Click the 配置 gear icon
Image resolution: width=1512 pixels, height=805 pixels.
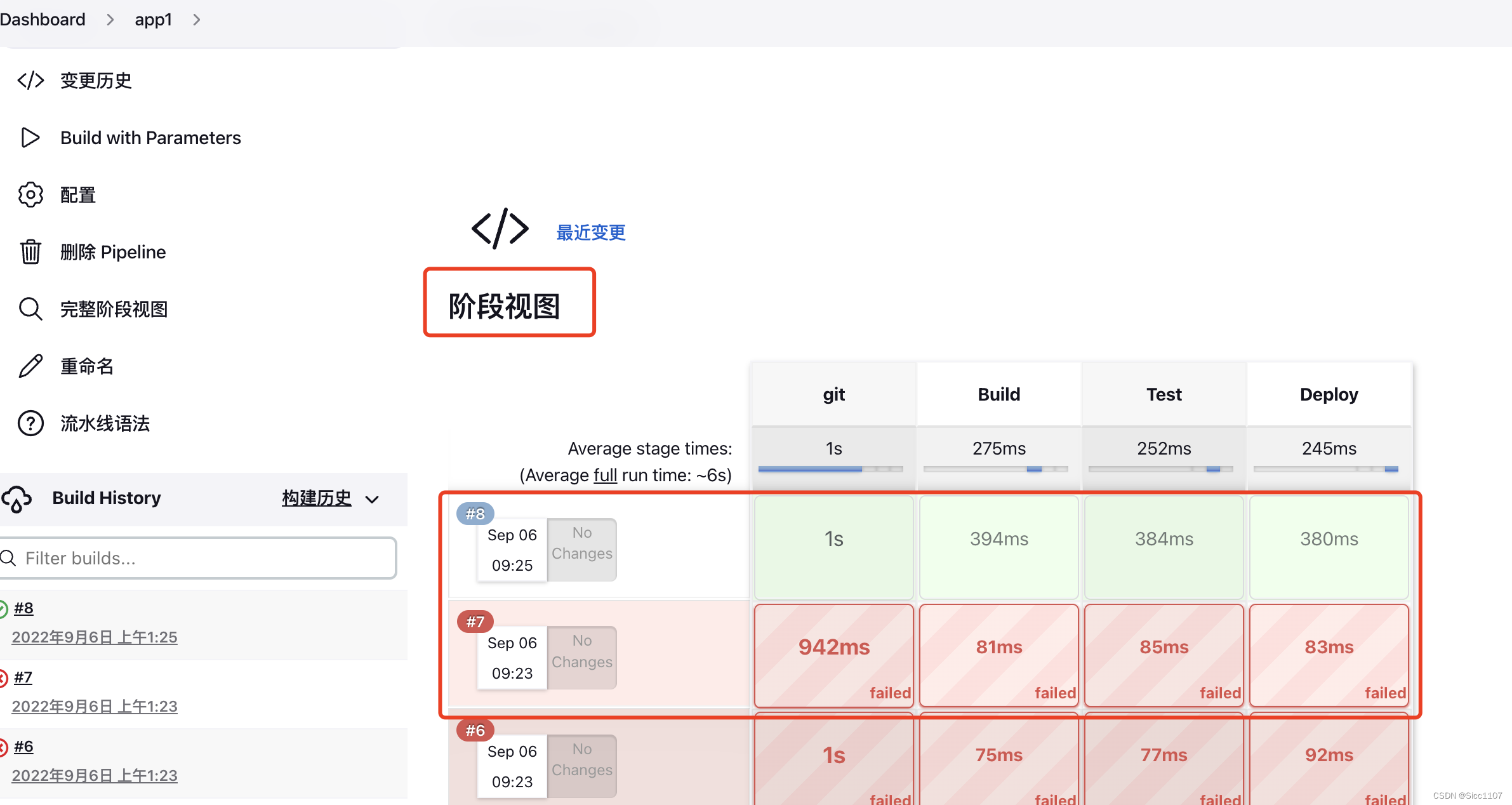click(x=30, y=195)
